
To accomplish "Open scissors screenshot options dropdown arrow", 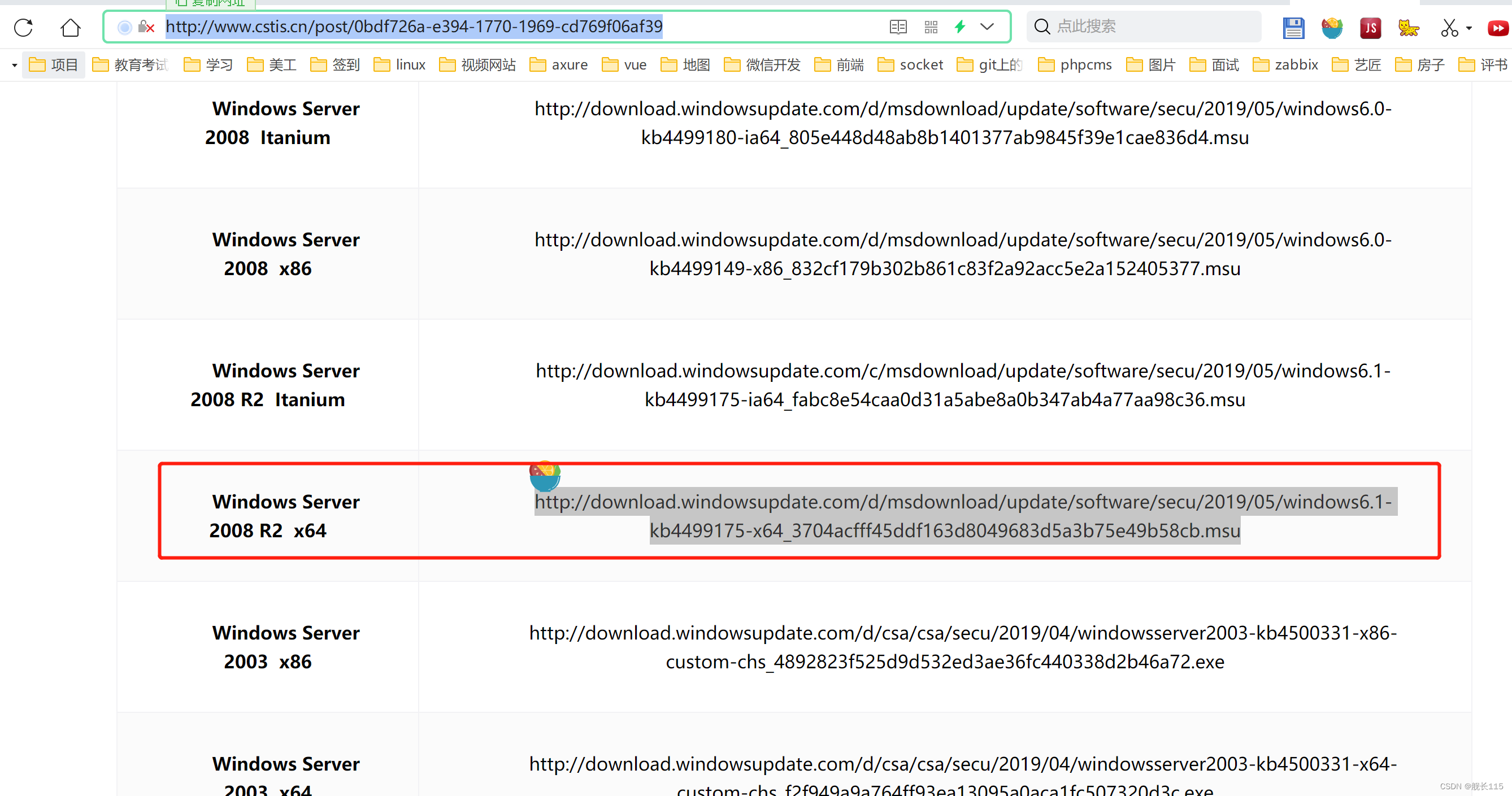I will pyautogui.click(x=1469, y=28).
